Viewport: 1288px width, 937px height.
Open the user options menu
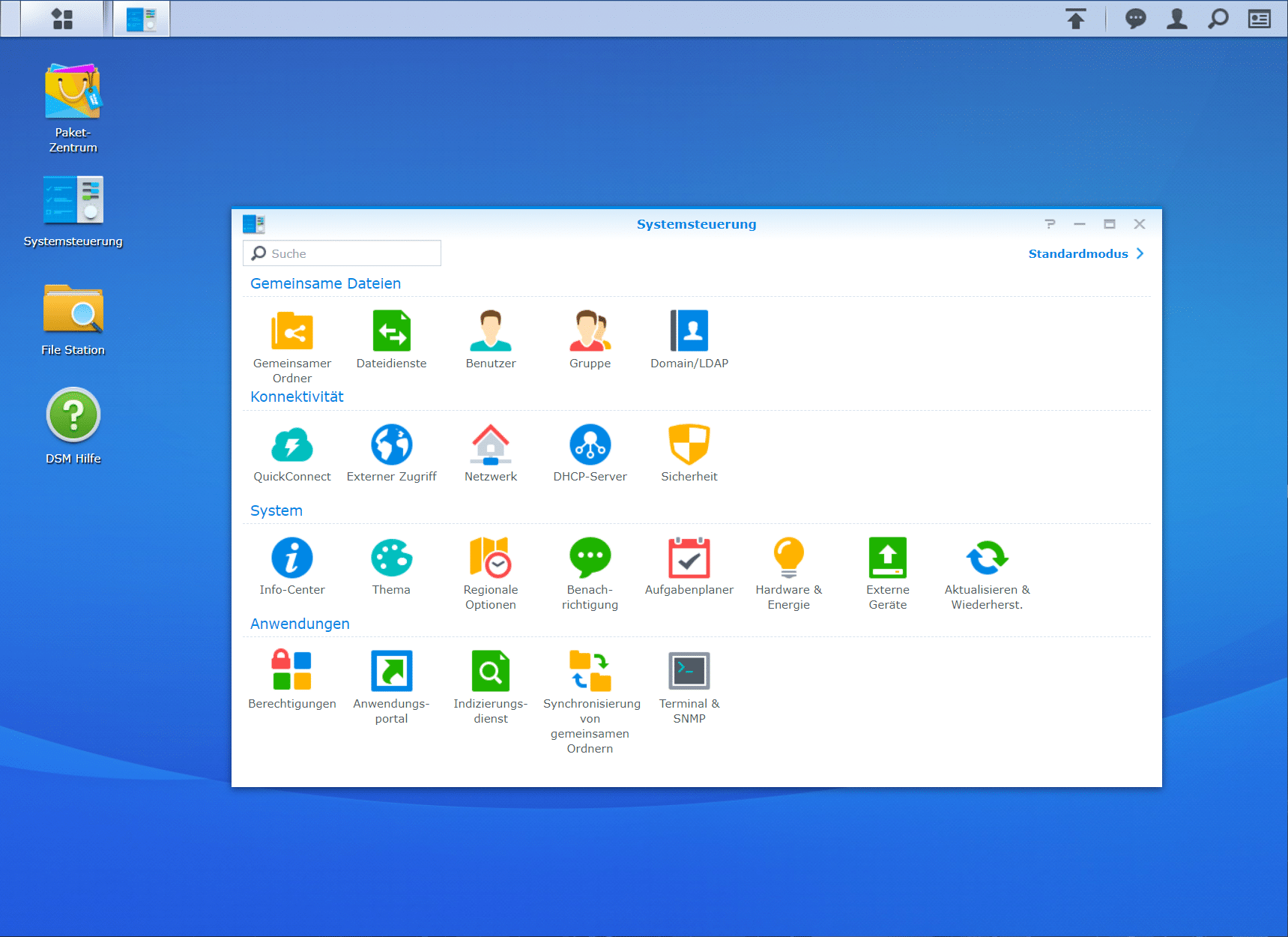click(x=1176, y=19)
